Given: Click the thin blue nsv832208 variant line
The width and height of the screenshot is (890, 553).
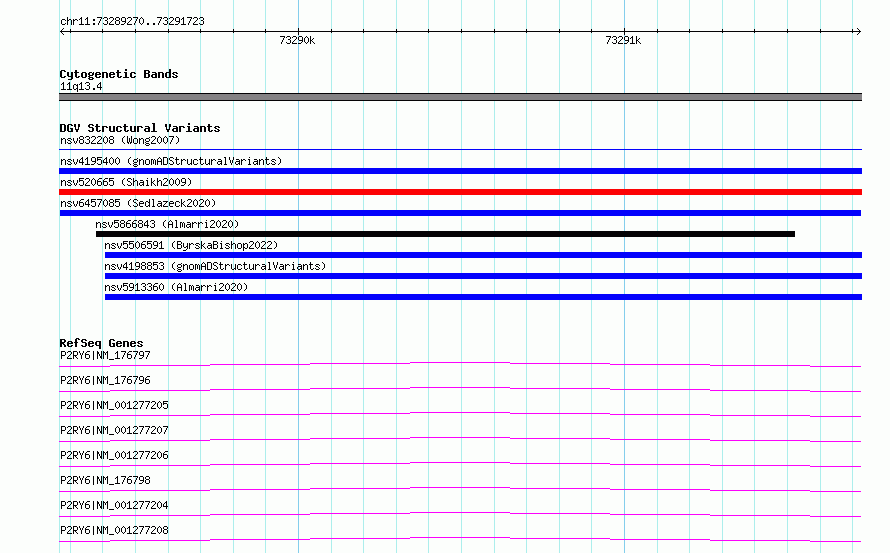Looking at the screenshot, I should [460, 149].
